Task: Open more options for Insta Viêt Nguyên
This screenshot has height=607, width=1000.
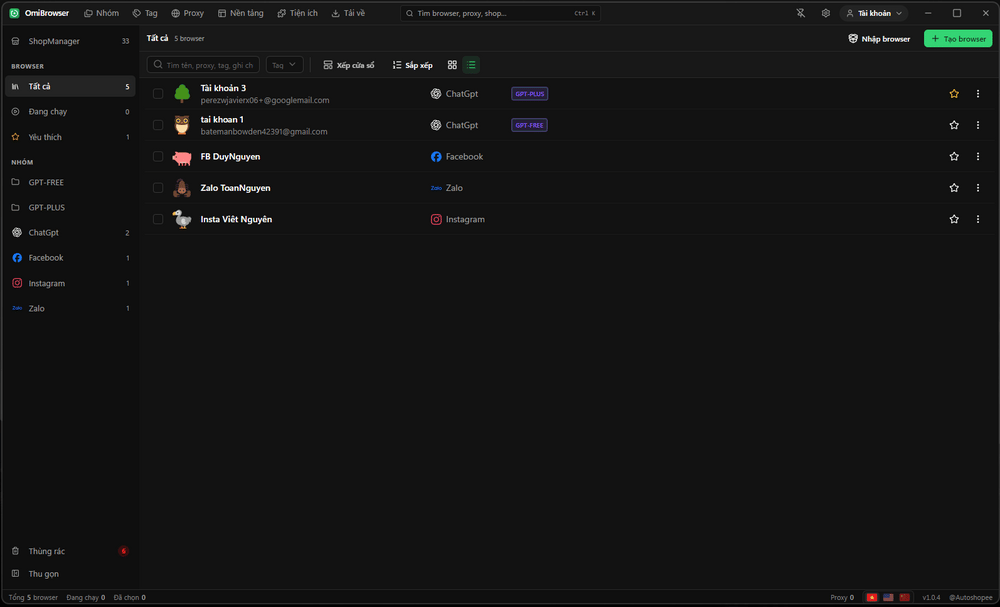Action: (978, 219)
